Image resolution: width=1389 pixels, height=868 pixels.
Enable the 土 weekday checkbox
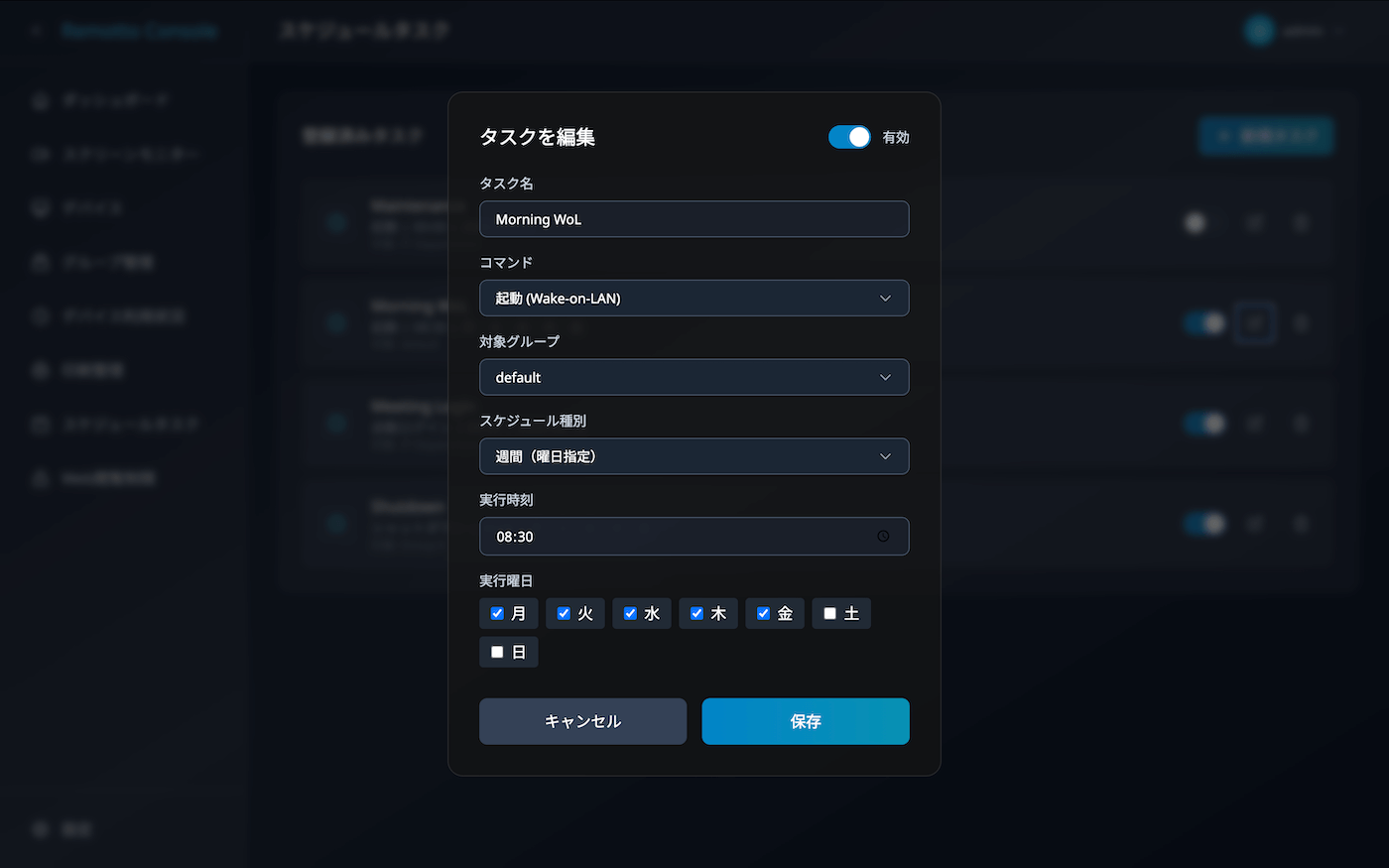pos(829,613)
